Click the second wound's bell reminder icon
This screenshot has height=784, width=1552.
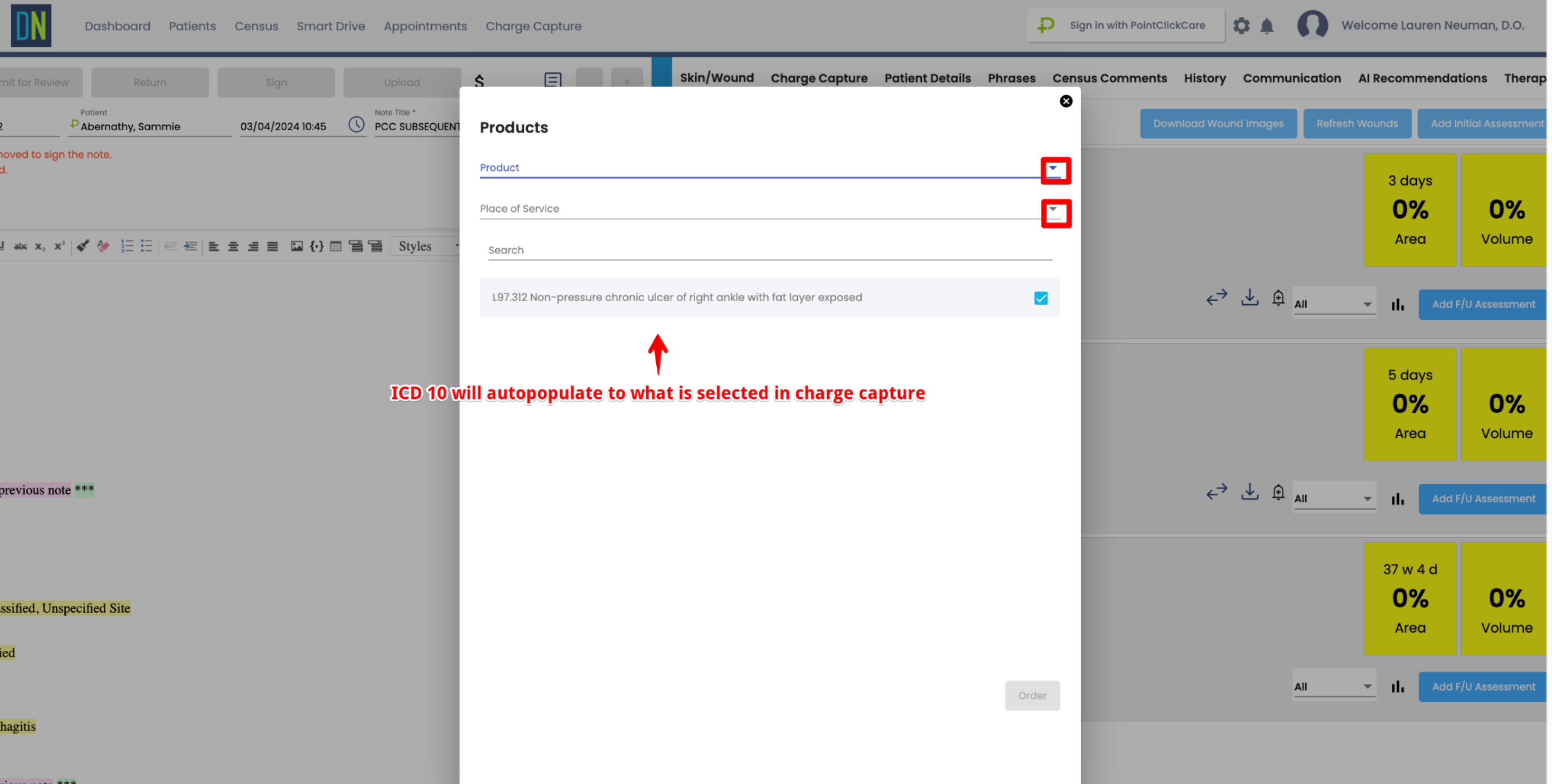click(x=1278, y=492)
